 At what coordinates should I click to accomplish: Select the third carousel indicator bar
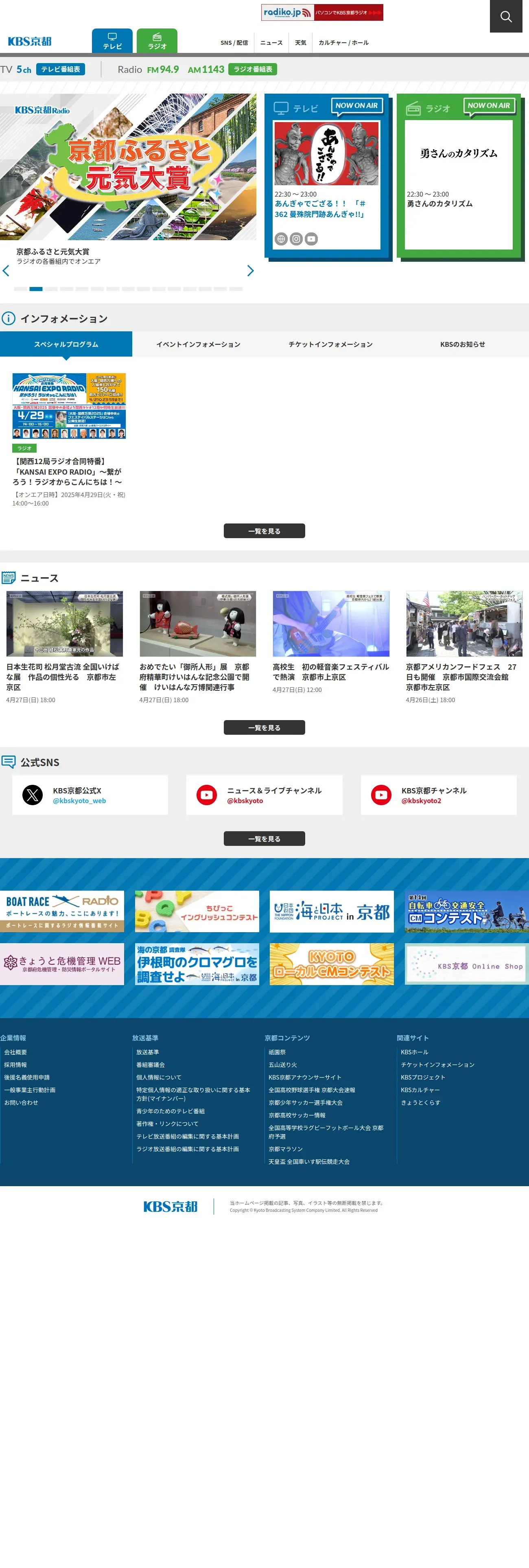click(x=51, y=289)
